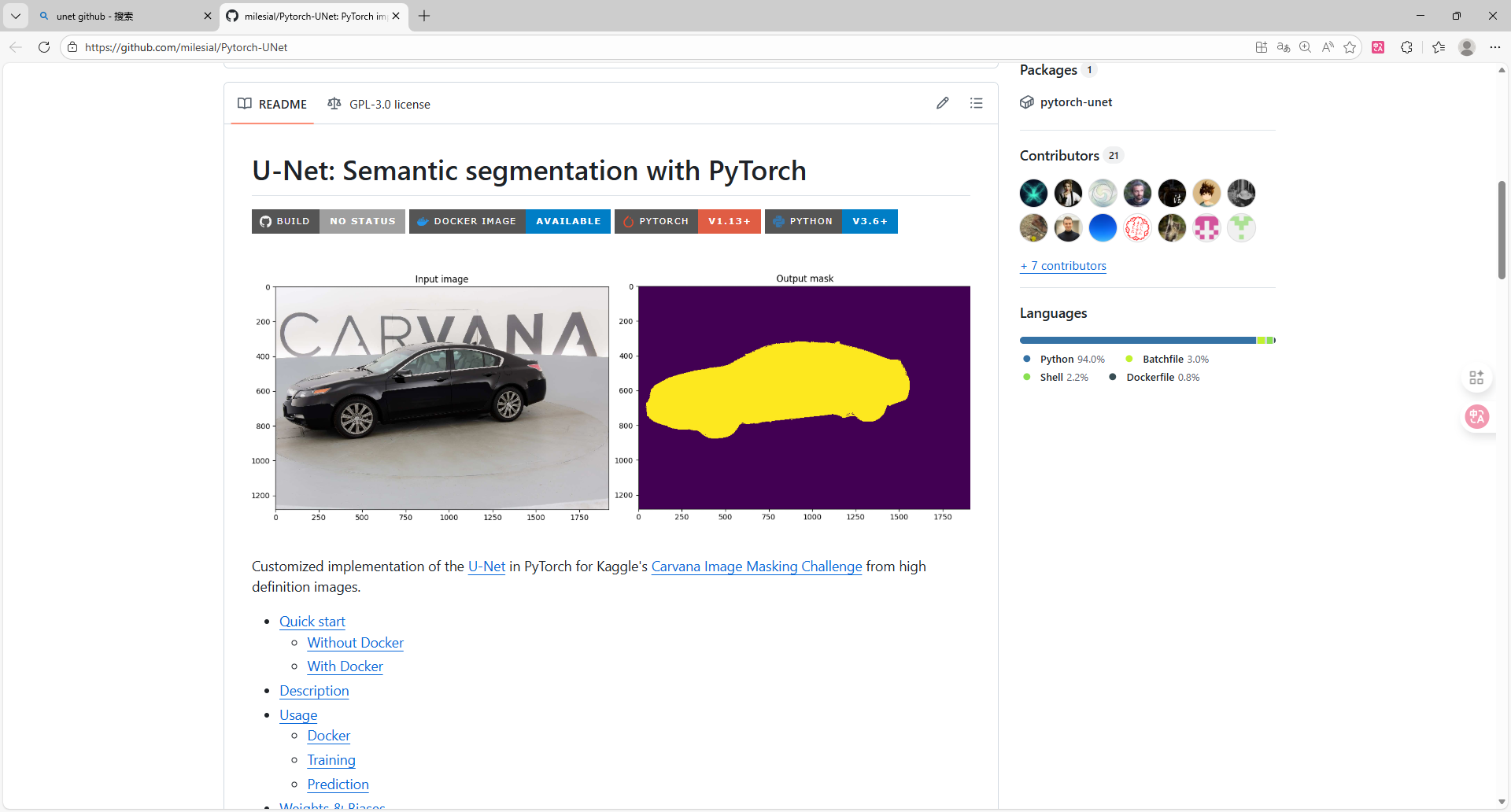Open the Packages section heading
The image size is (1511, 812).
pyautogui.click(x=1048, y=70)
